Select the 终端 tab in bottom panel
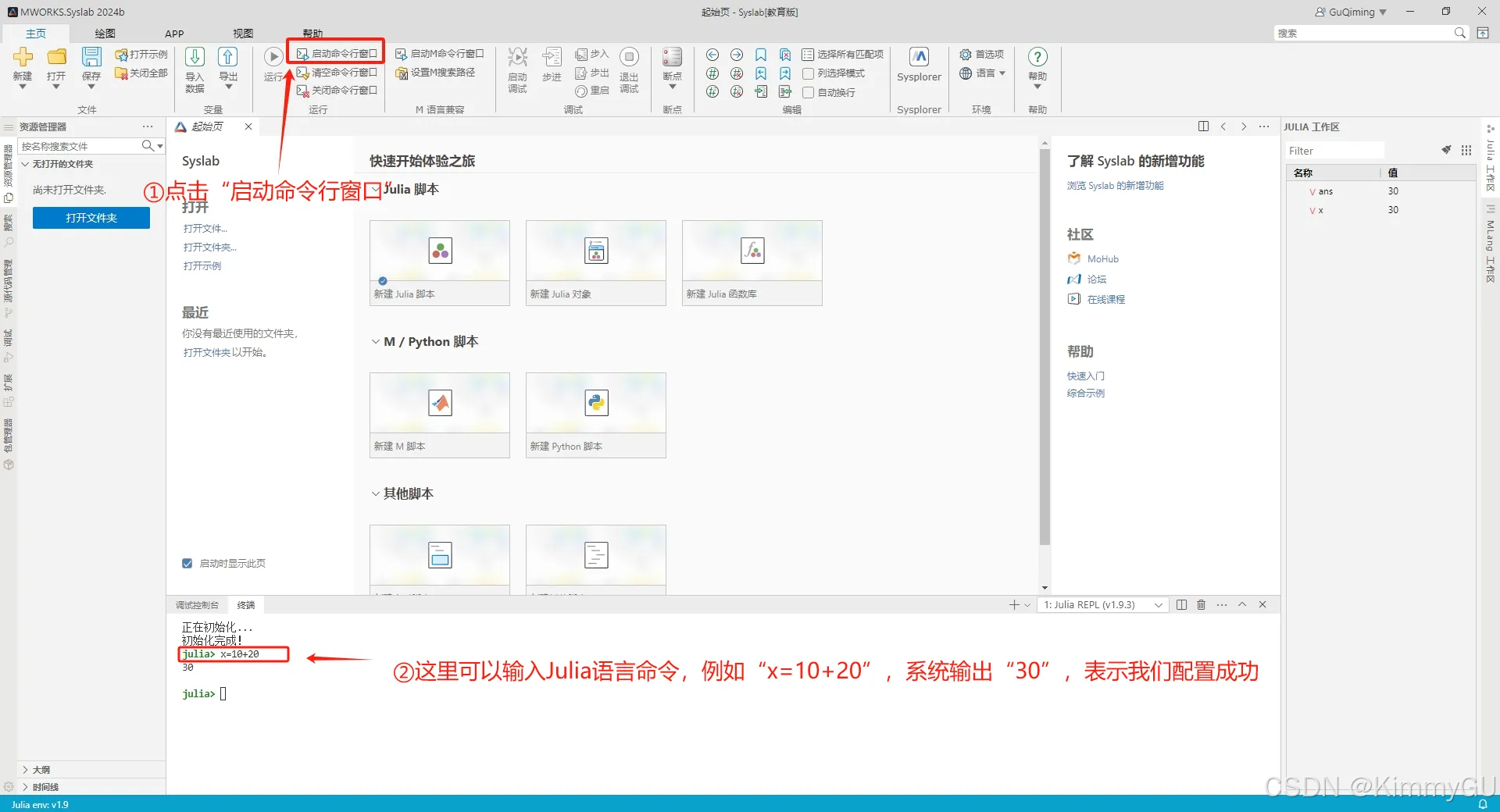 (x=246, y=605)
